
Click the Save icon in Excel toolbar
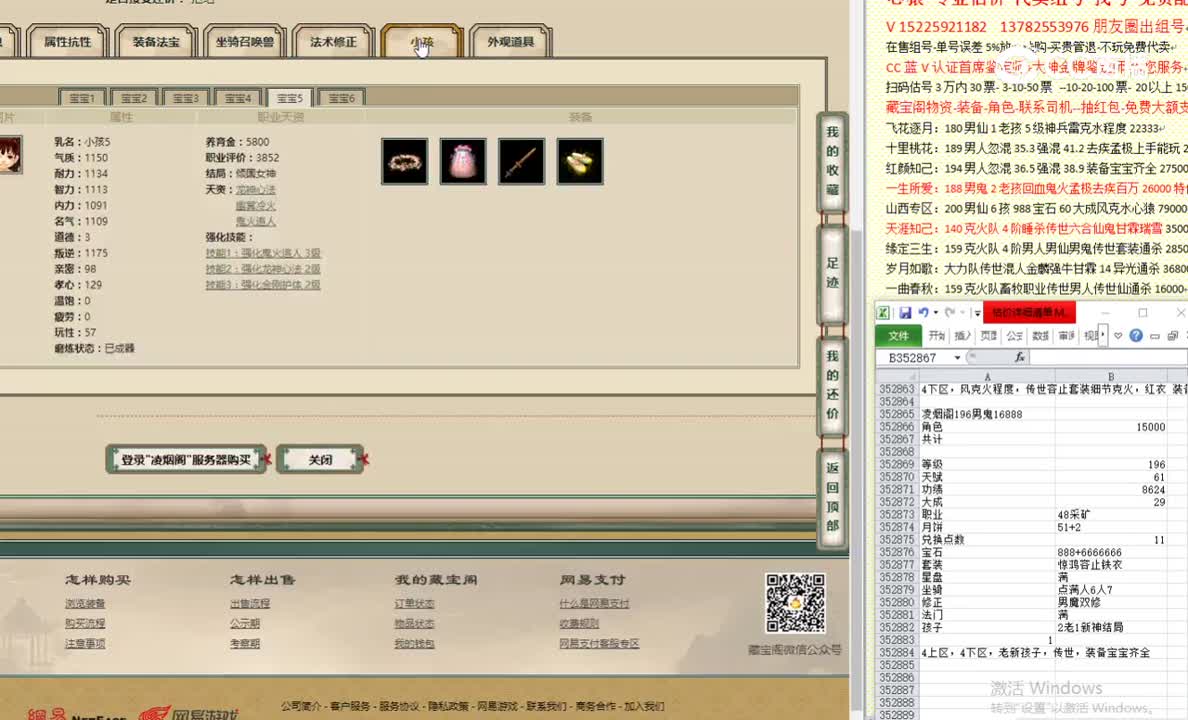907,312
